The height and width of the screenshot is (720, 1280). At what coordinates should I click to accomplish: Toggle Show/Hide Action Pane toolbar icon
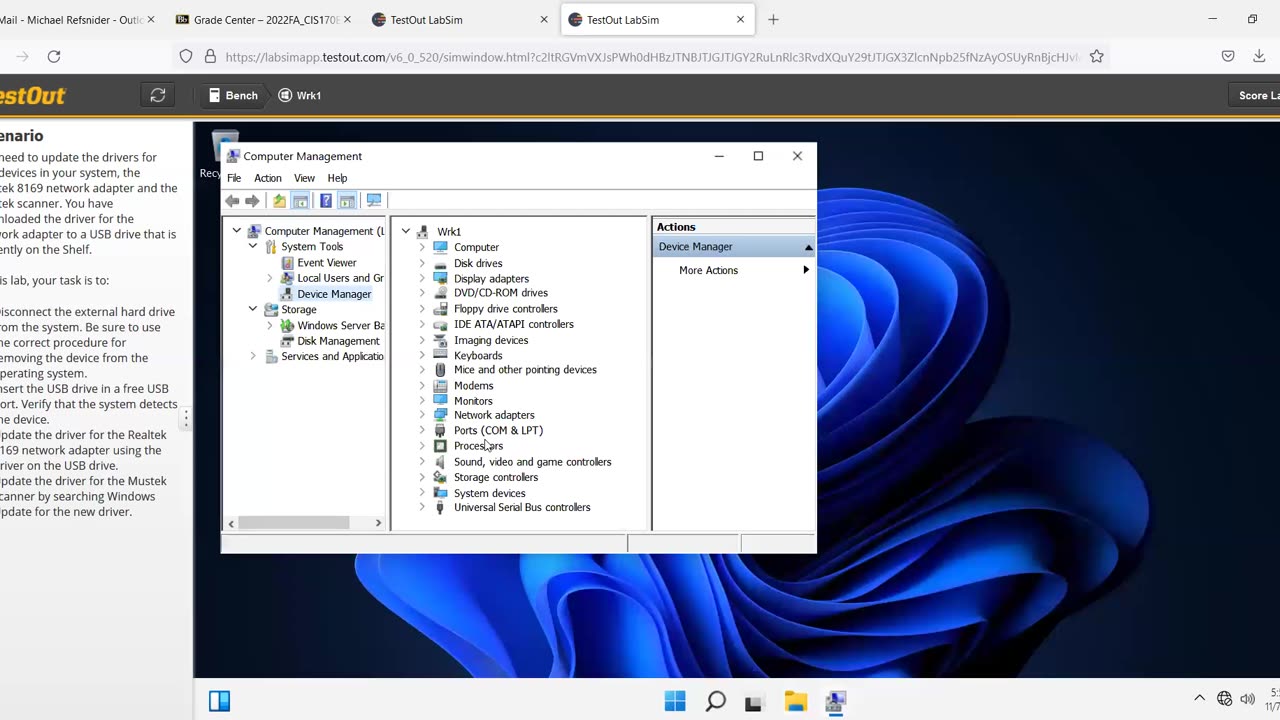click(x=347, y=201)
